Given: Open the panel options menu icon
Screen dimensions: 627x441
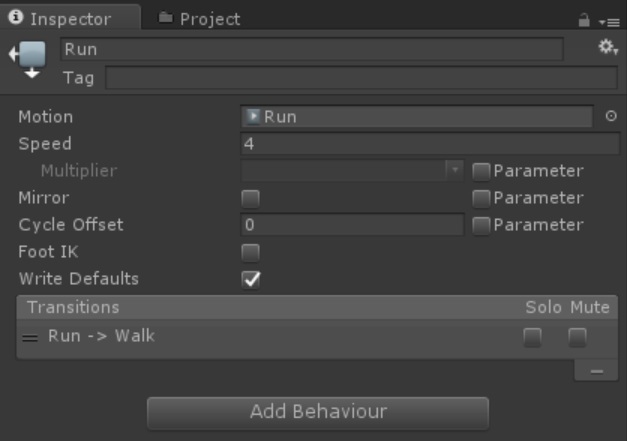Looking at the screenshot, I should pyautogui.click(x=609, y=22).
